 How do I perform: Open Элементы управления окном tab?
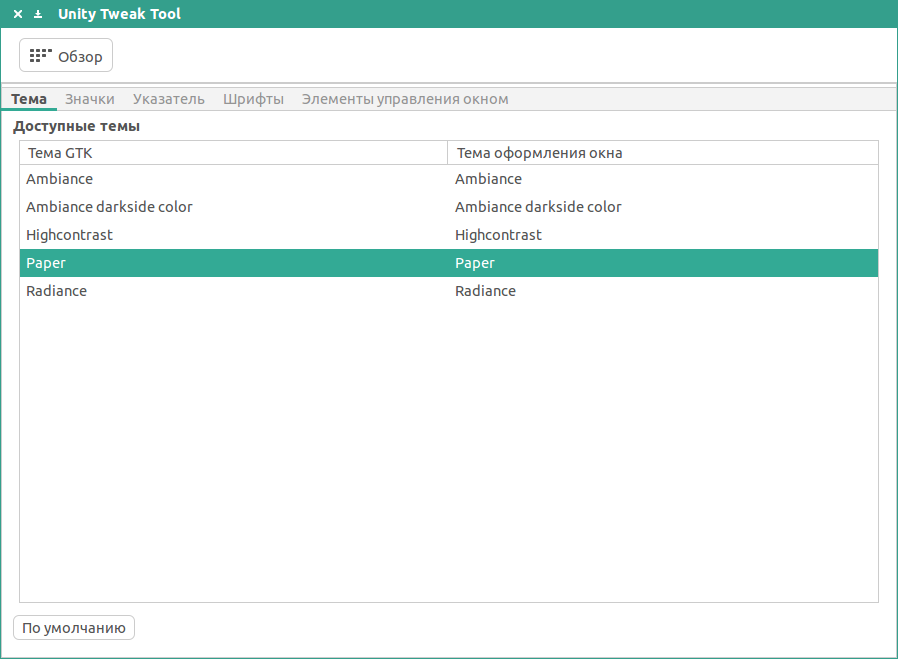(405, 99)
